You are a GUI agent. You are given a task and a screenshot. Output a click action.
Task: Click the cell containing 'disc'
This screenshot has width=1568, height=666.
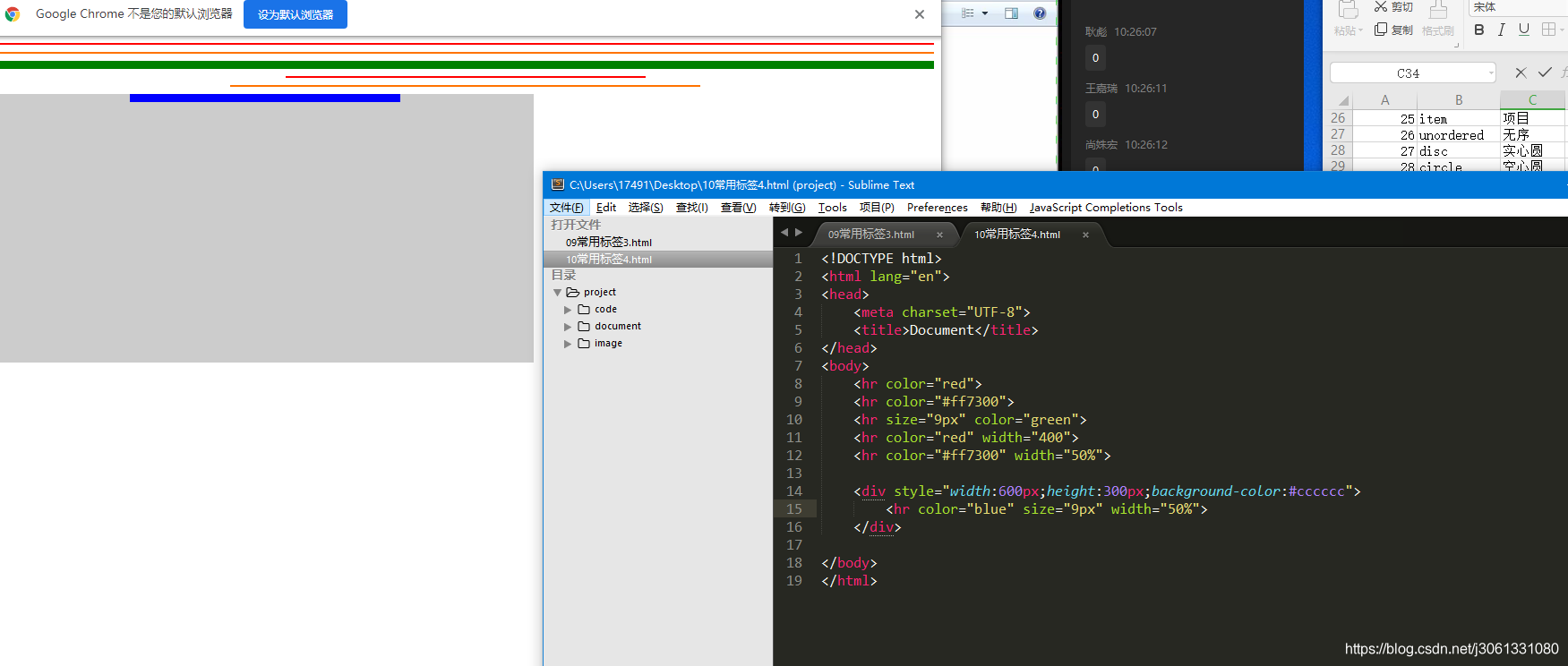pos(1459,151)
